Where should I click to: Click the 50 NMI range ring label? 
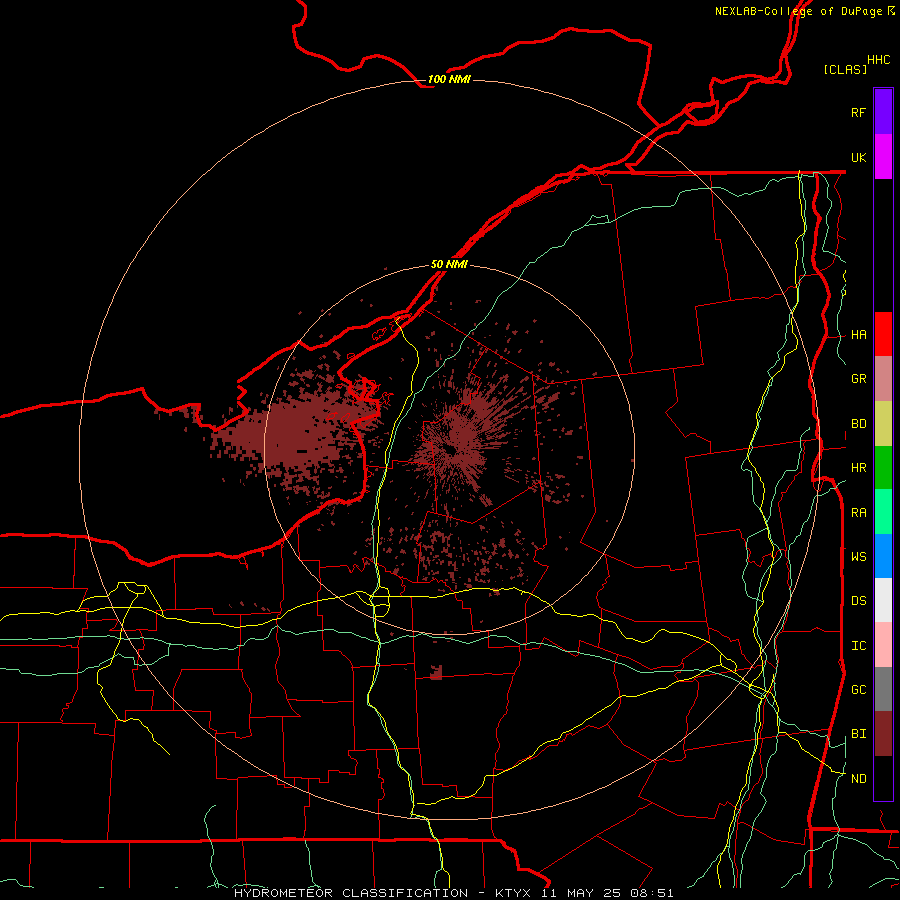pos(449,264)
